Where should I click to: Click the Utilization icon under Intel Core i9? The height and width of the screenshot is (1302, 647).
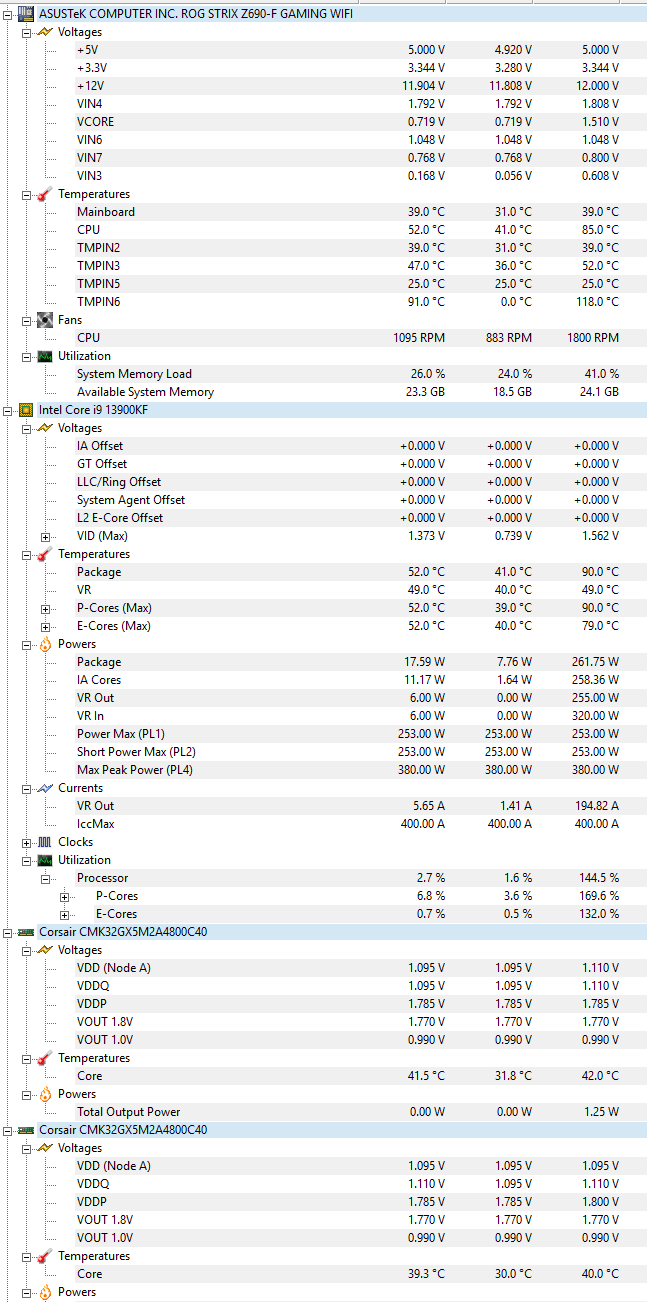(x=44, y=860)
